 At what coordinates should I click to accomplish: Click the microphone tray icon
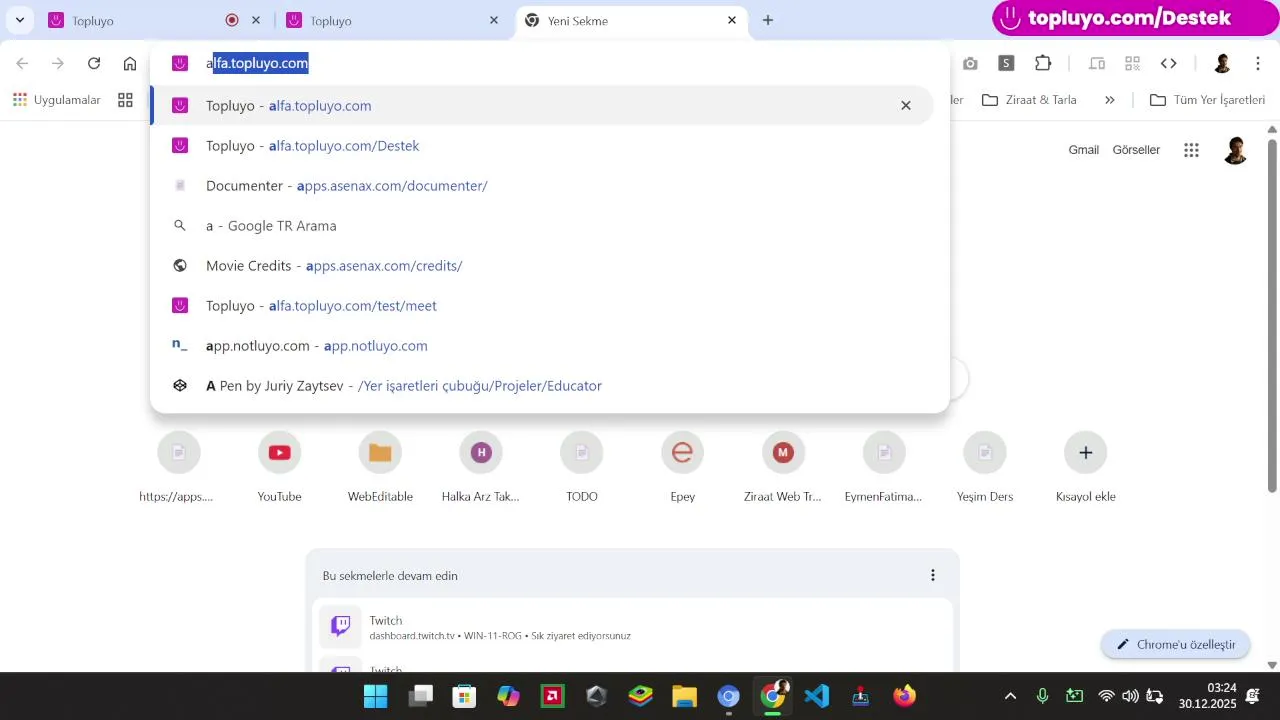[x=1042, y=696]
